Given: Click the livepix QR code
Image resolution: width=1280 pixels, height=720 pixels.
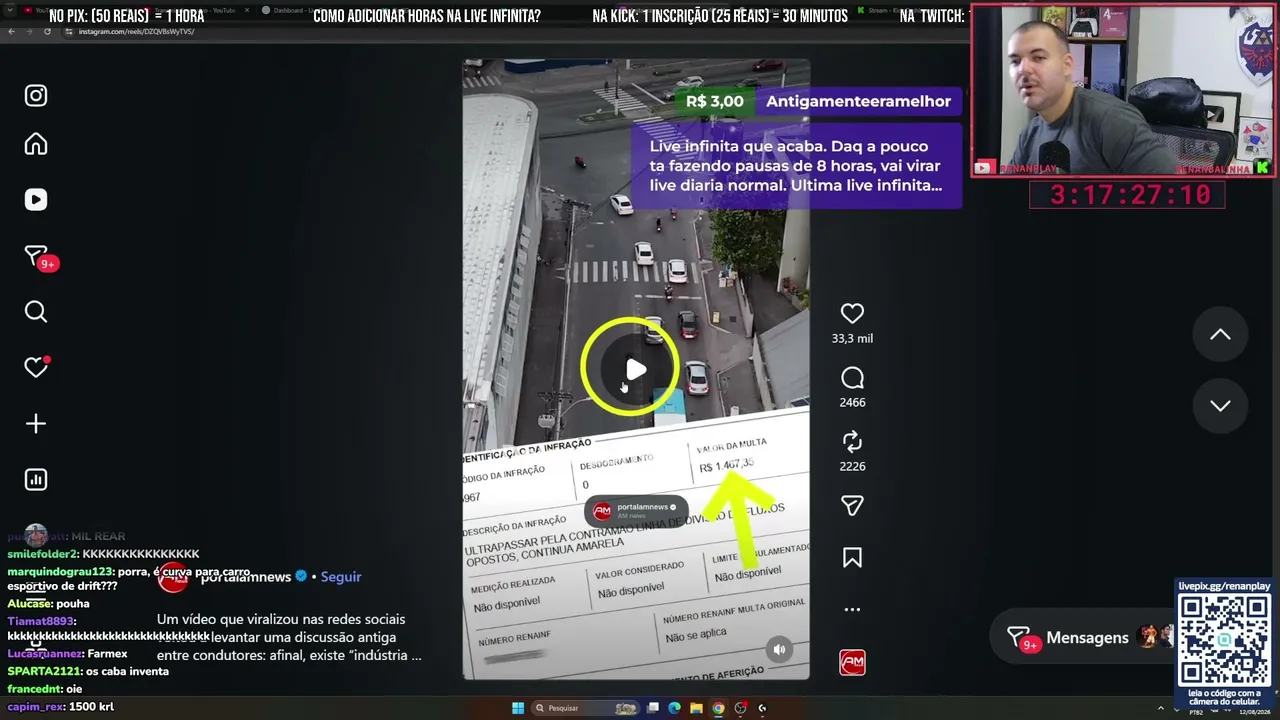Looking at the screenshot, I should [x=1224, y=639].
